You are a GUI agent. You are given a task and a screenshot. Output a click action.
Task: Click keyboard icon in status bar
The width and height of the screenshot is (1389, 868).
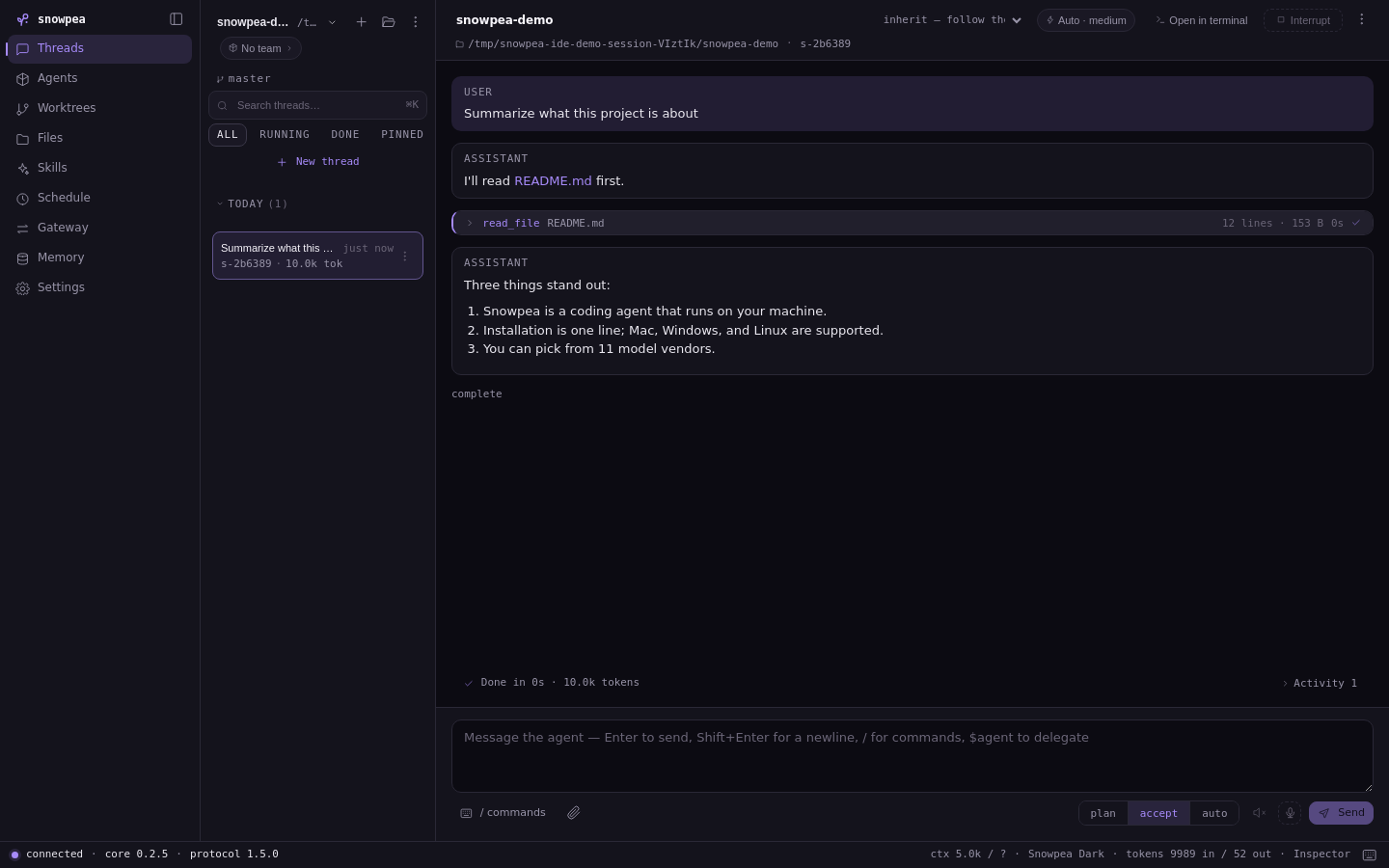tap(1369, 854)
